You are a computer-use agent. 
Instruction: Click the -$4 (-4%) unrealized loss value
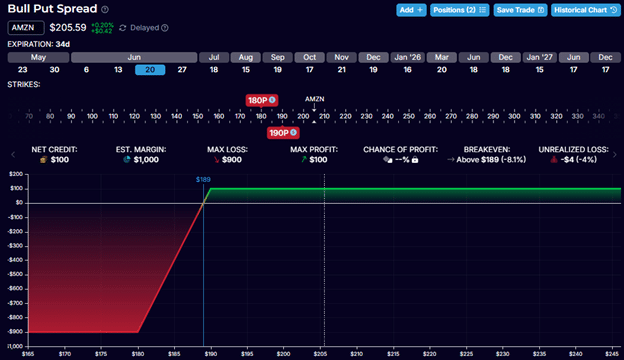(x=579, y=160)
